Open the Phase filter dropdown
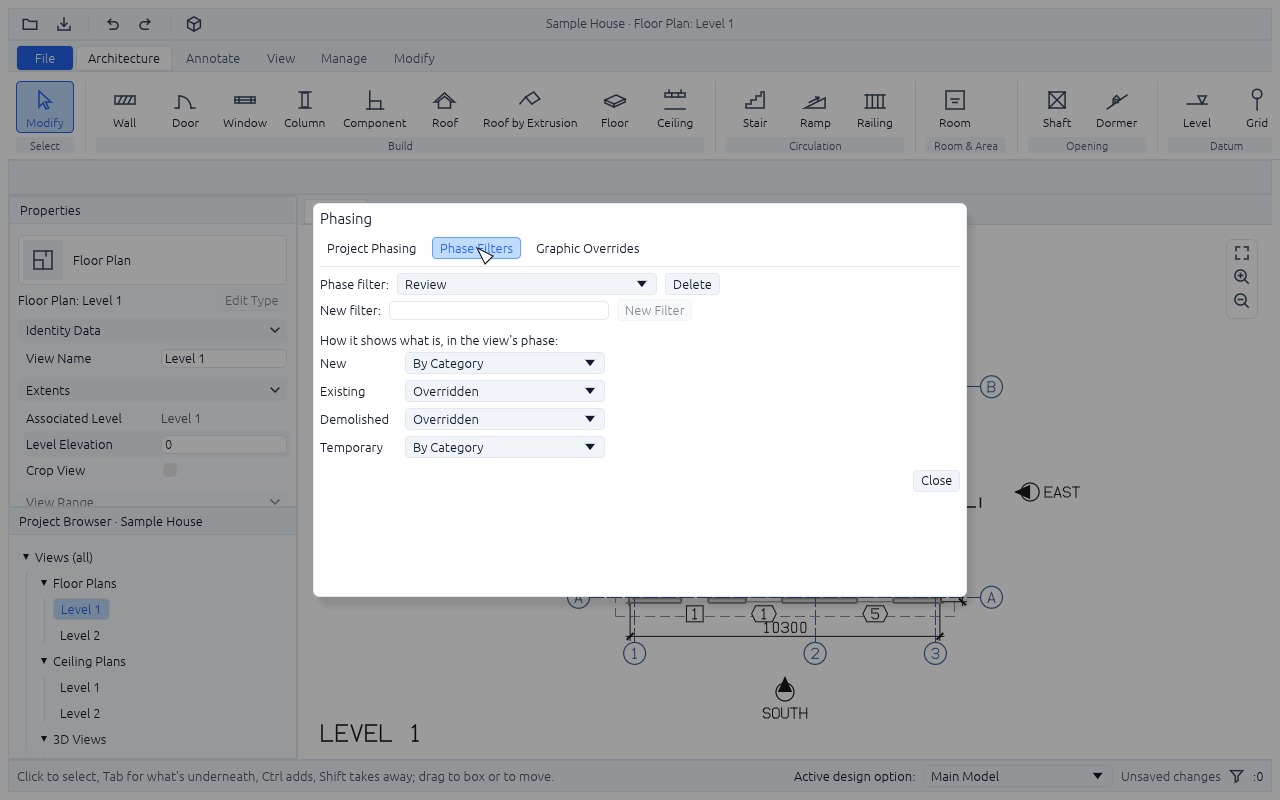1280x800 pixels. click(527, 284)
